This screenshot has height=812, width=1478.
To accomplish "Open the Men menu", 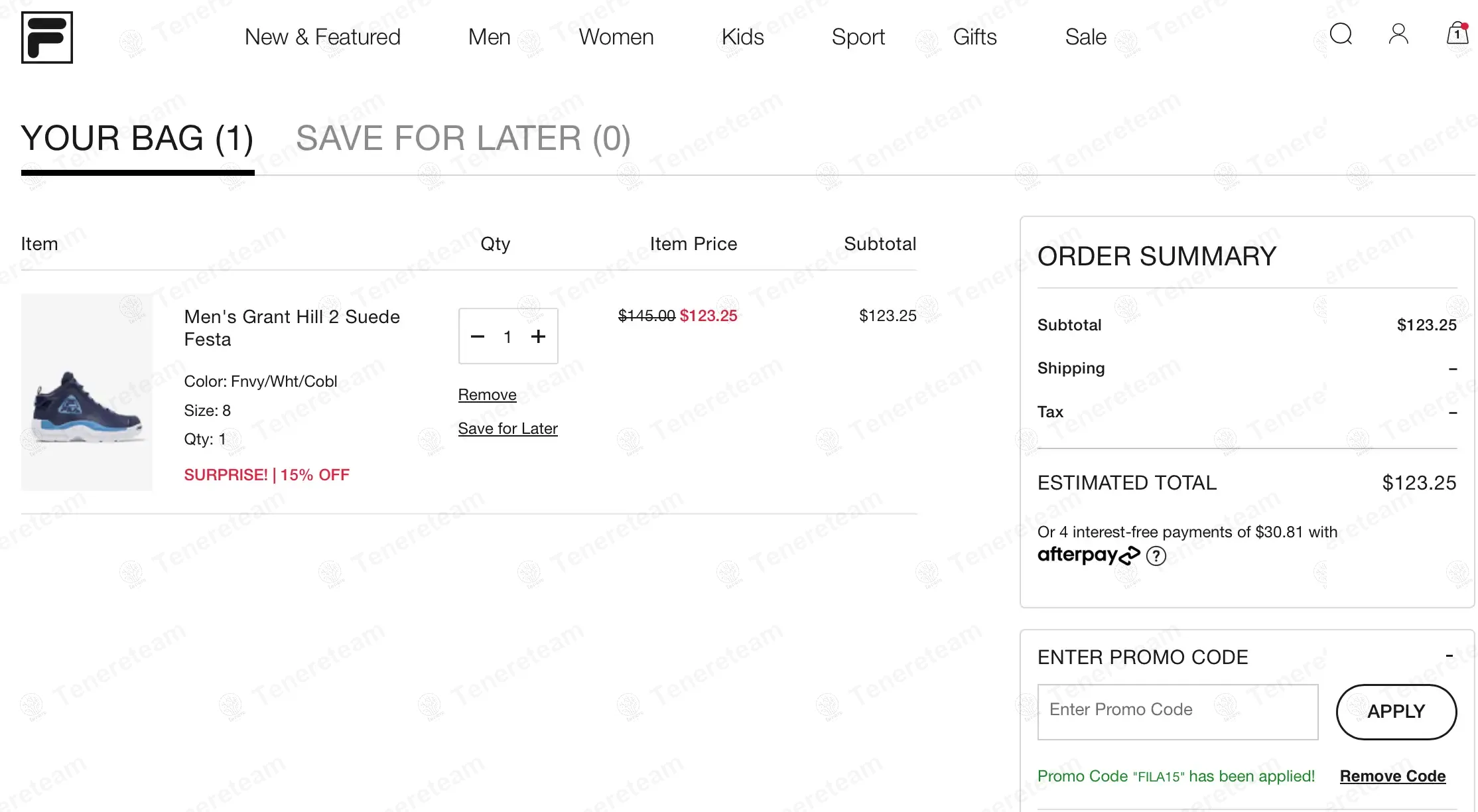I will pyautogui.click(x=489, y=37).
